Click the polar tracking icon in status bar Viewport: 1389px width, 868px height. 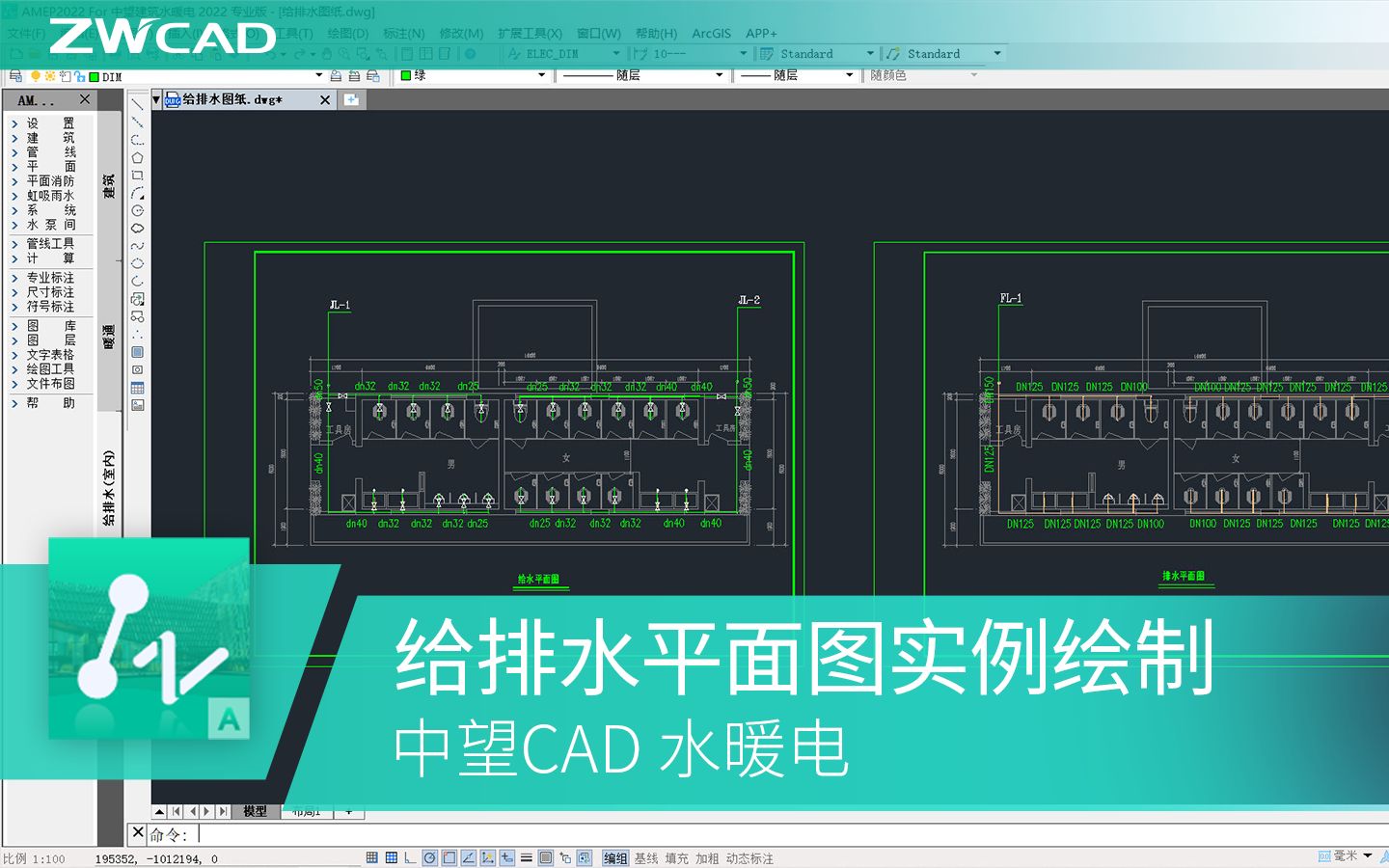point(429,856)
